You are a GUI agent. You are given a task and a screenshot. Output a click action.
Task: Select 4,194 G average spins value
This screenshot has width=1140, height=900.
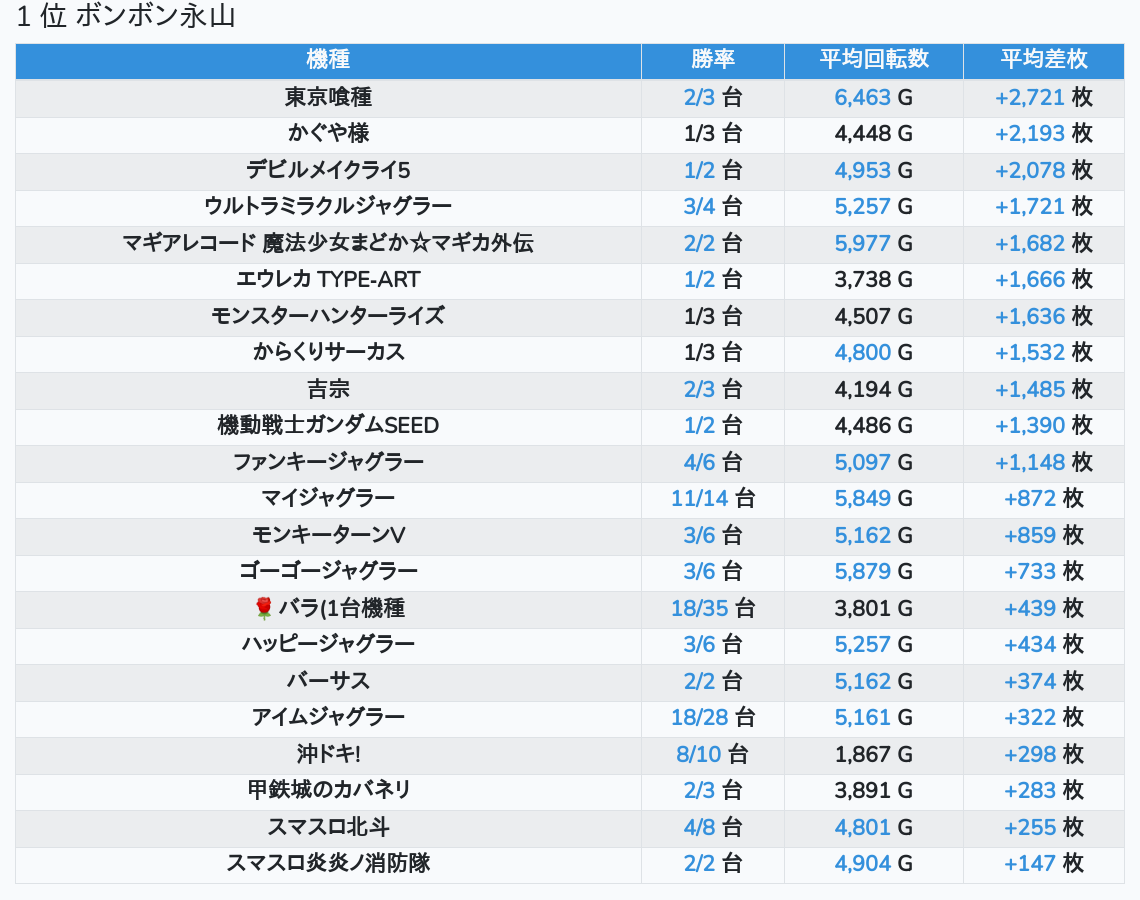click(873, 389)
